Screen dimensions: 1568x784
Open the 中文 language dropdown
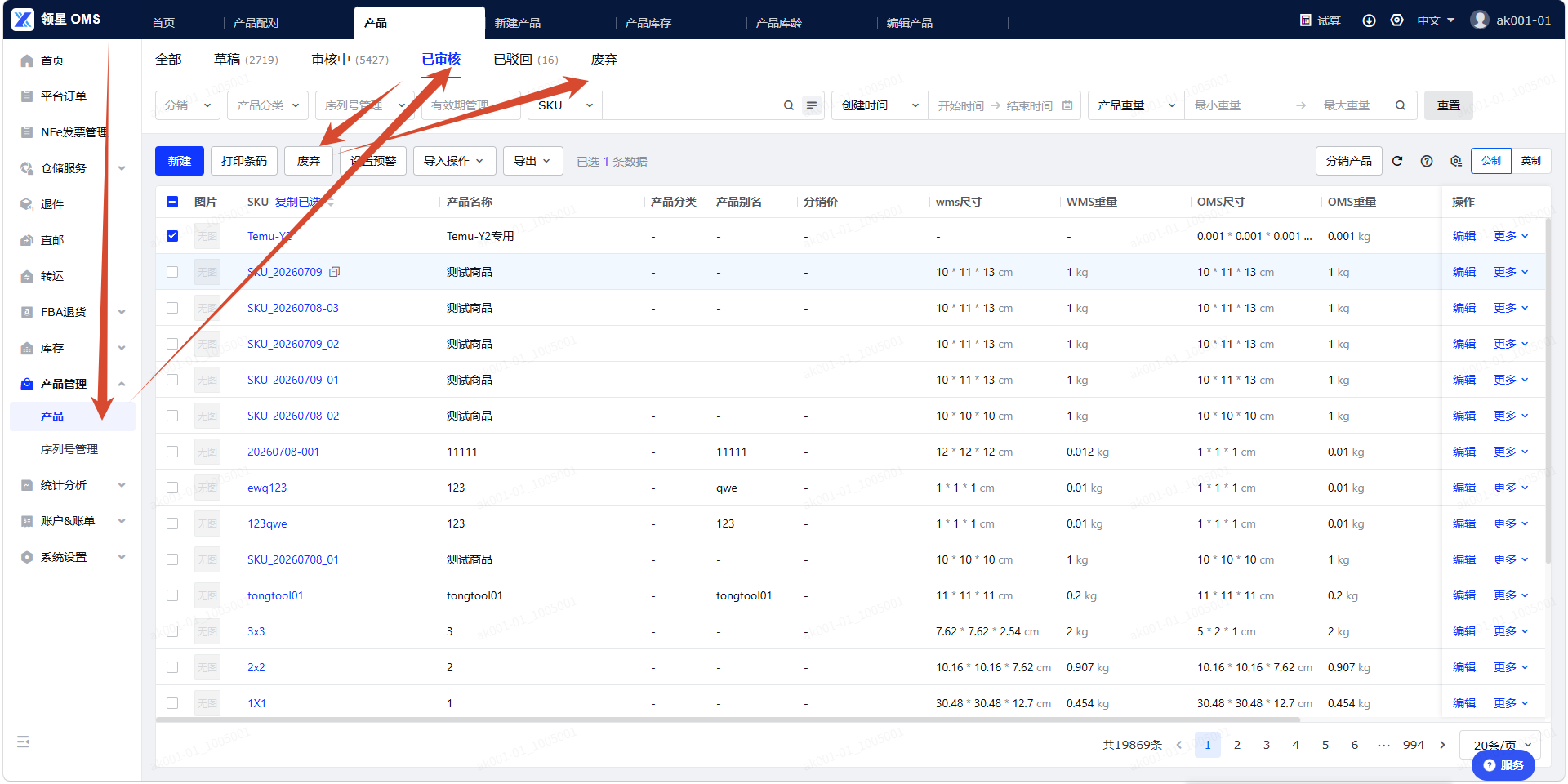[x=1436, y=20]
